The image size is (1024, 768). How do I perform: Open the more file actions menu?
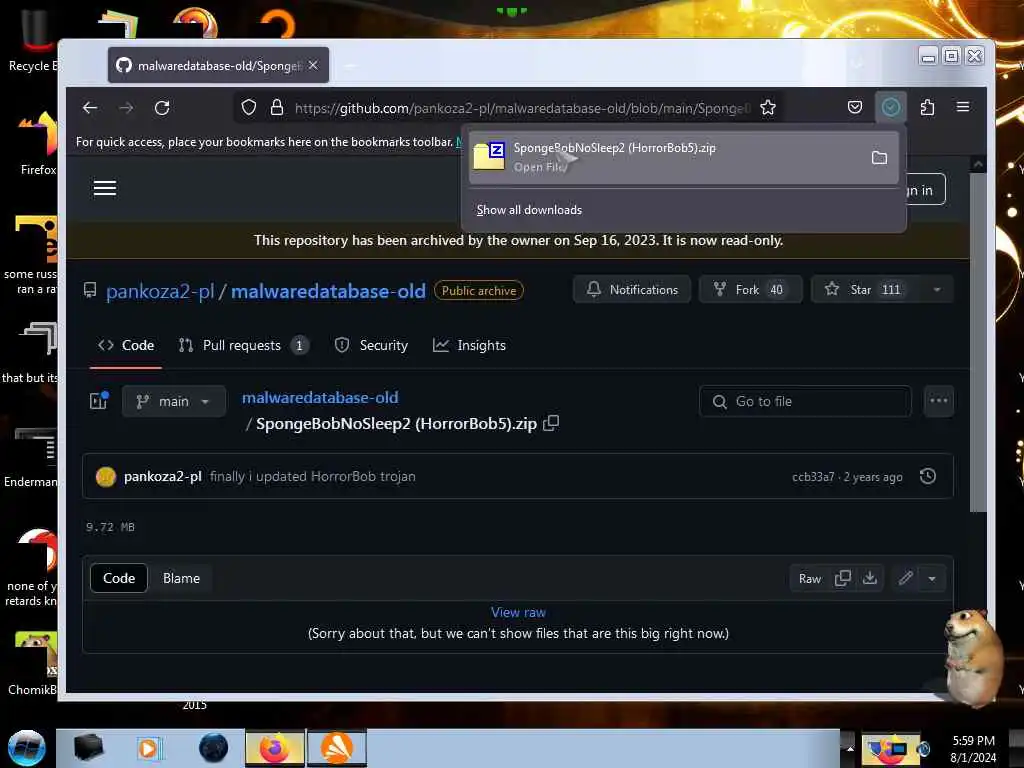938,401
